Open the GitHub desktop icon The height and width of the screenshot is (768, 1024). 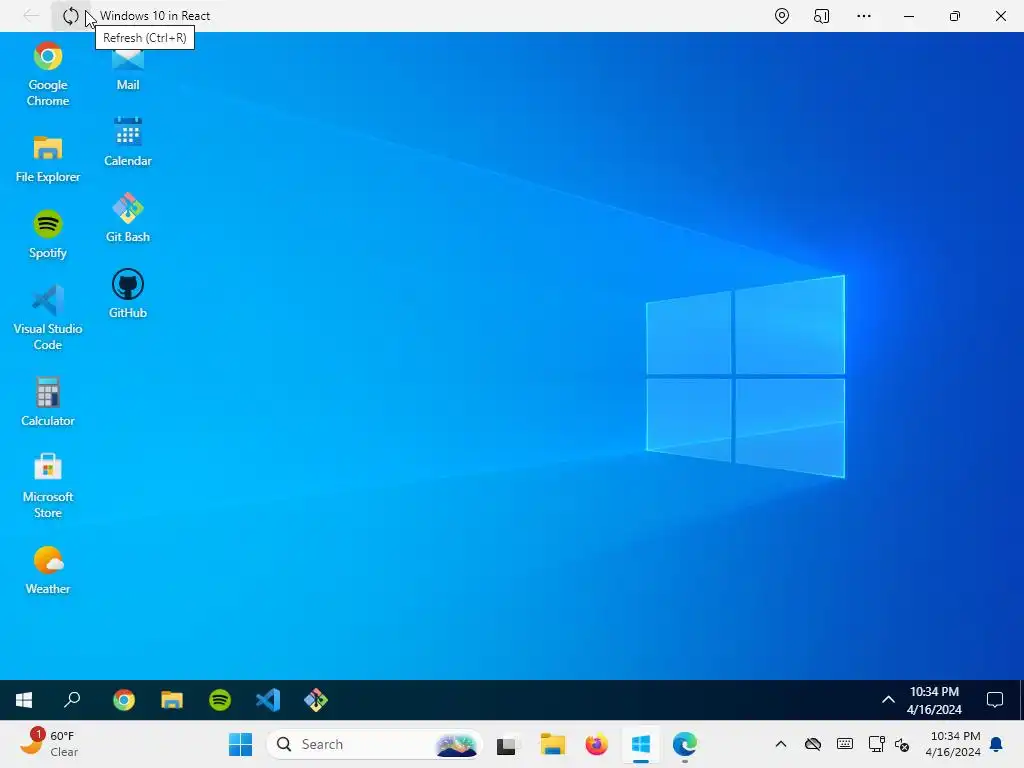click(127, 294)
